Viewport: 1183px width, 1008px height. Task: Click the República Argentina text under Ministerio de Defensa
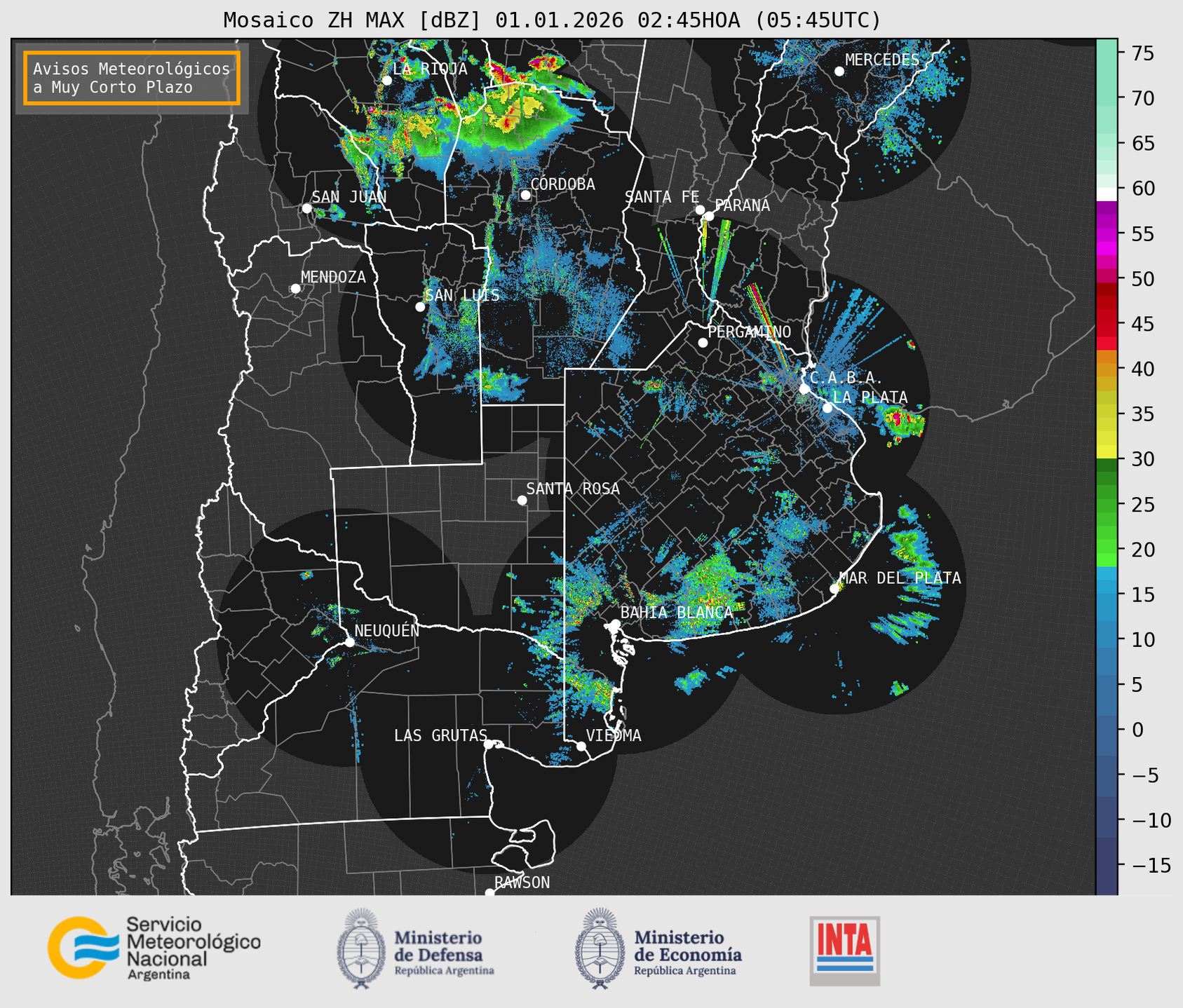pos(444,971)
